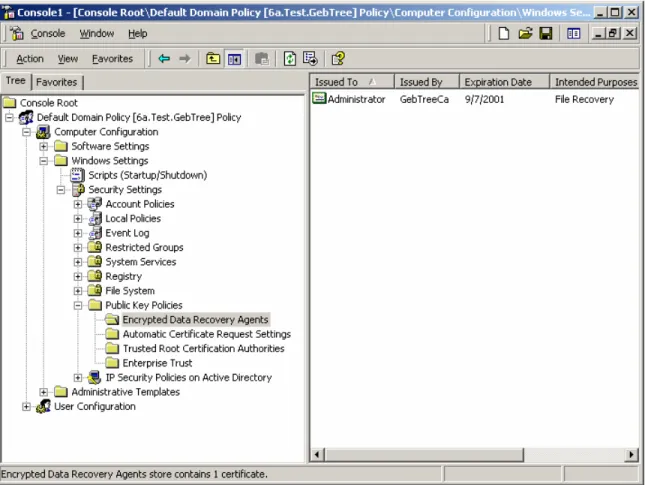Click the Security Settings icon
Image resolution: width=645 pixels, height=485 pixels.
[78, 190]
